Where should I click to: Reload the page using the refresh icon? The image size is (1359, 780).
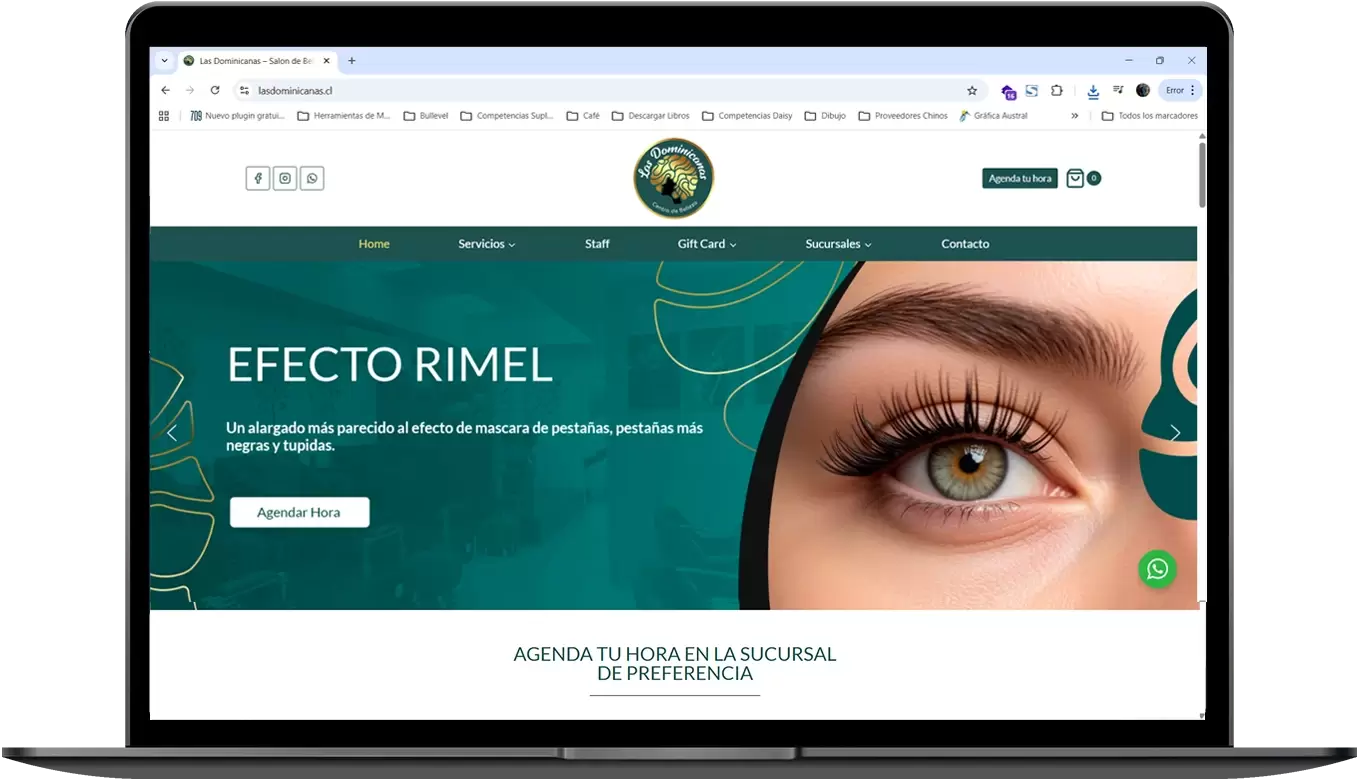(214, 90)
